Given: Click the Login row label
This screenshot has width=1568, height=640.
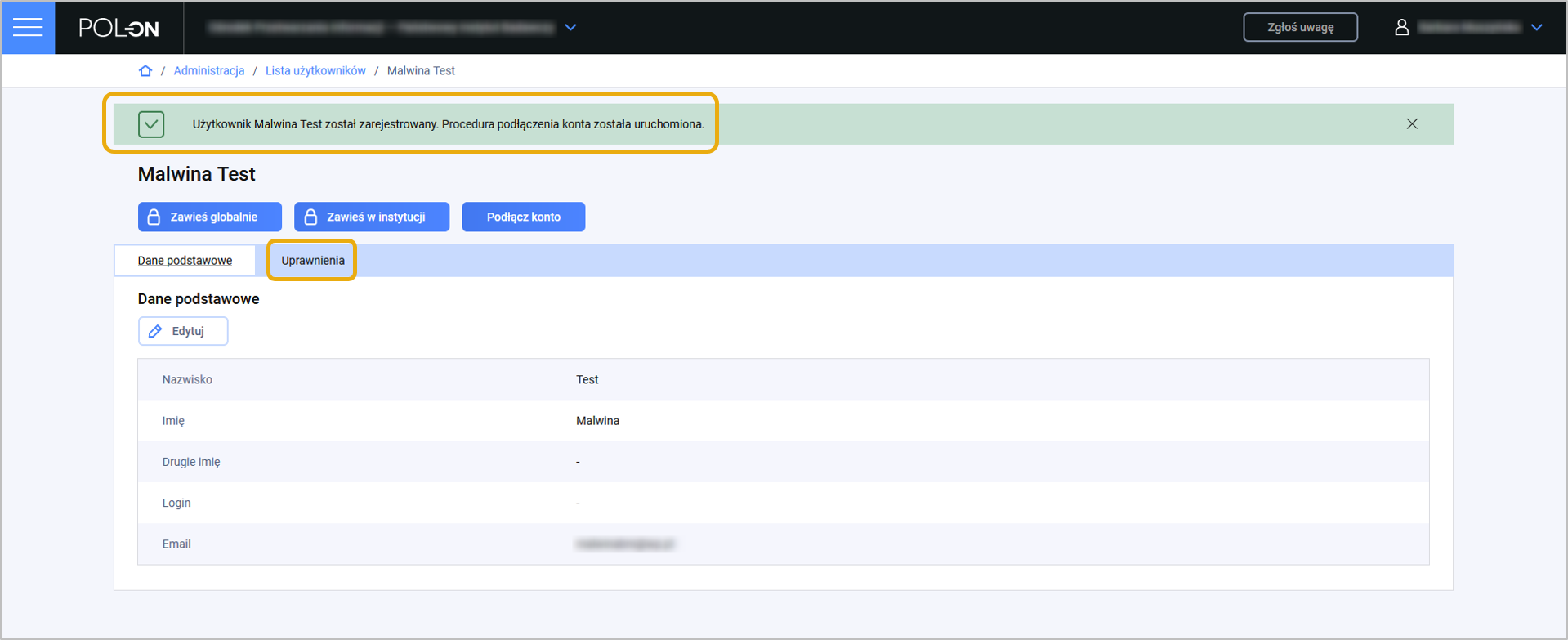Looking at the screenshot, I should tap(176, 503).
